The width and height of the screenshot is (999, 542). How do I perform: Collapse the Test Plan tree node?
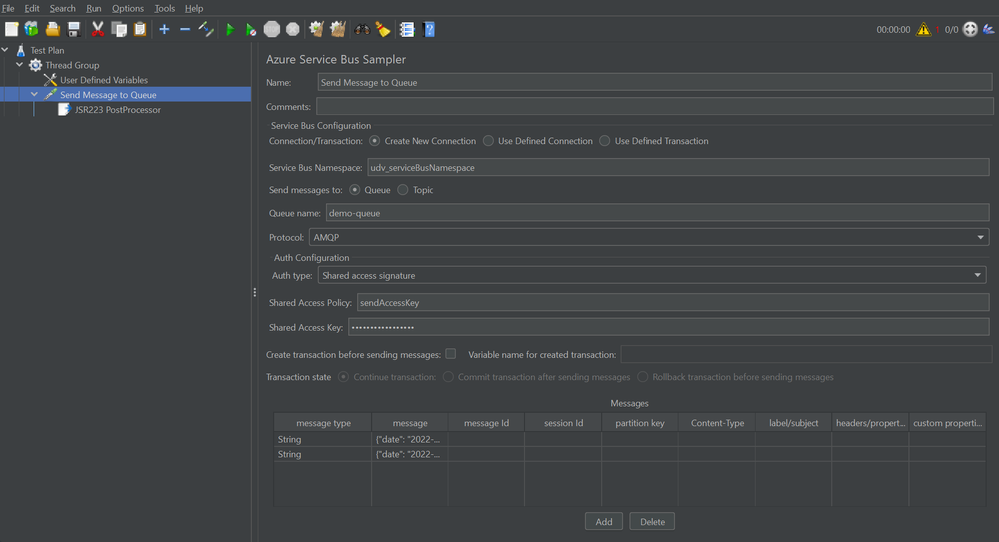point(5,50)
